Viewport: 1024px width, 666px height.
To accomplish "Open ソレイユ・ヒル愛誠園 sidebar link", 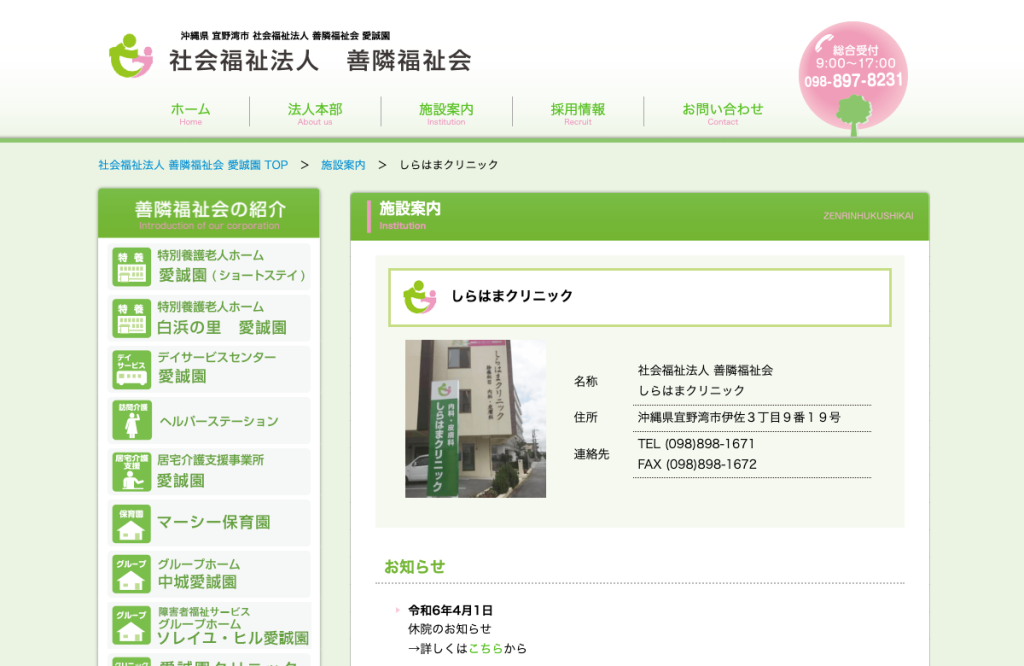I will pyautogui.click(x=209, y=624).
